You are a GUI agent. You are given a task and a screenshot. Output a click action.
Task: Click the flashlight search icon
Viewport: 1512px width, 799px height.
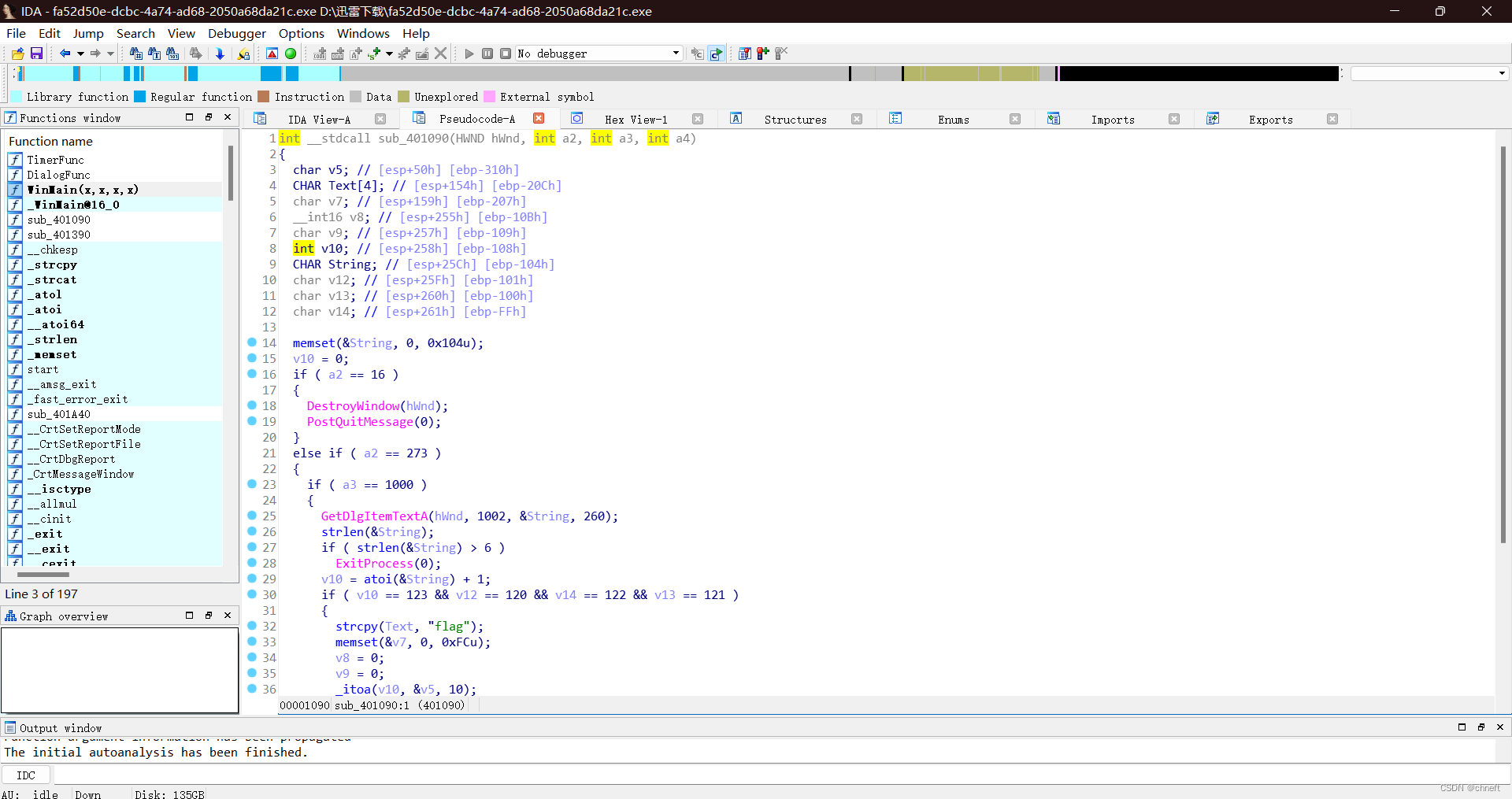243,54
